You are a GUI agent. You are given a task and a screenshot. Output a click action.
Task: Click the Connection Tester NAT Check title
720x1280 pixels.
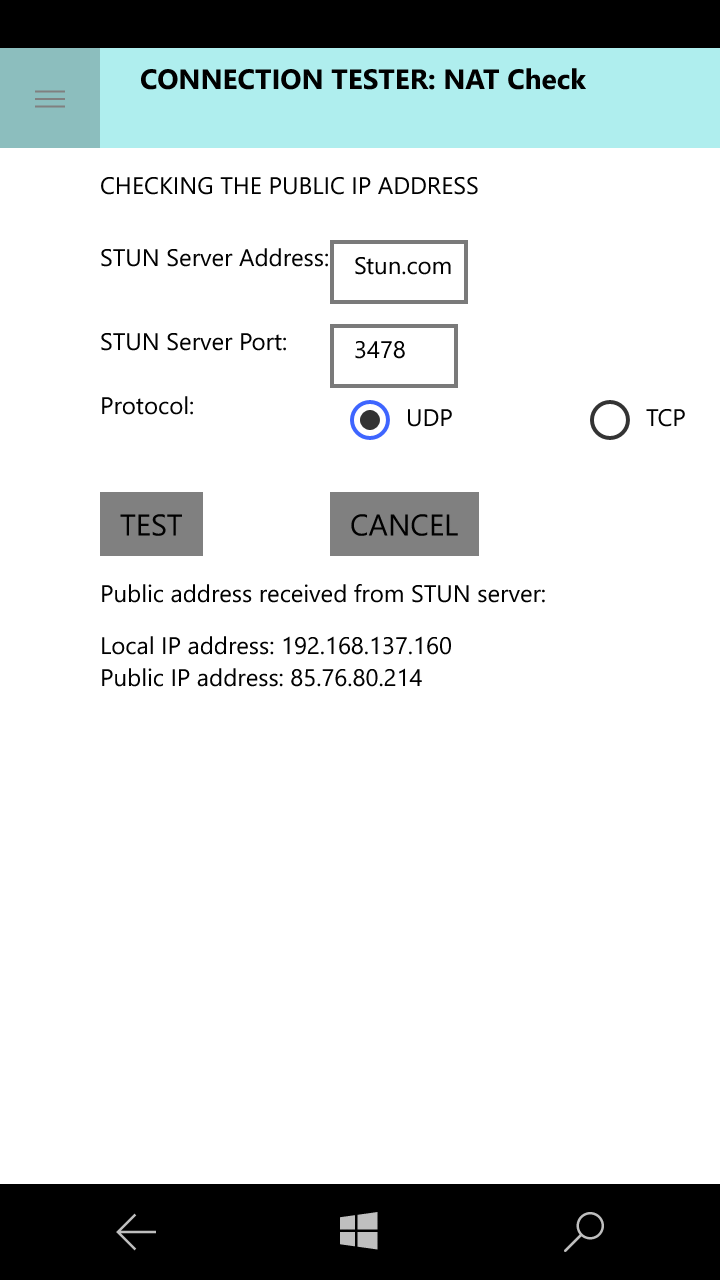(x=362, y=80)
